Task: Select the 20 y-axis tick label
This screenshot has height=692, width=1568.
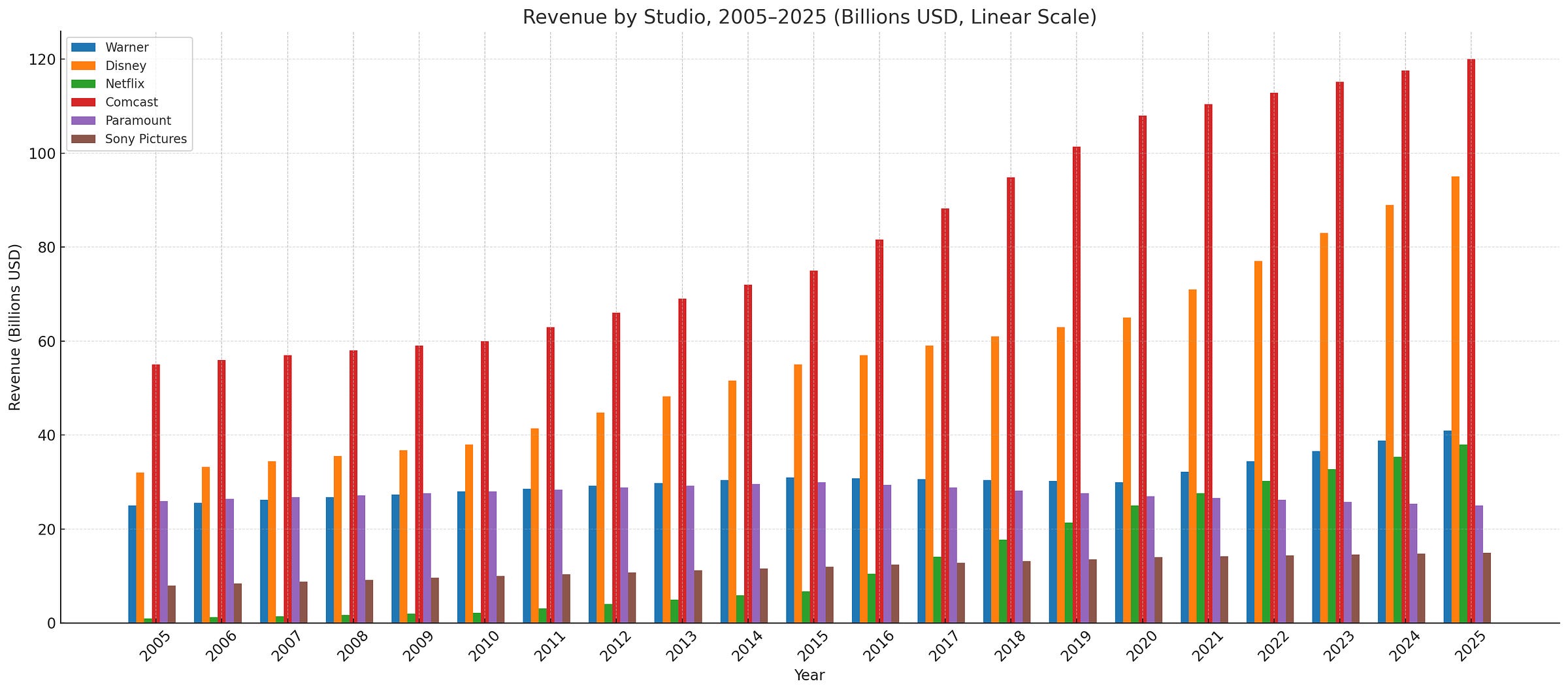Action: (x=47, y=529)
